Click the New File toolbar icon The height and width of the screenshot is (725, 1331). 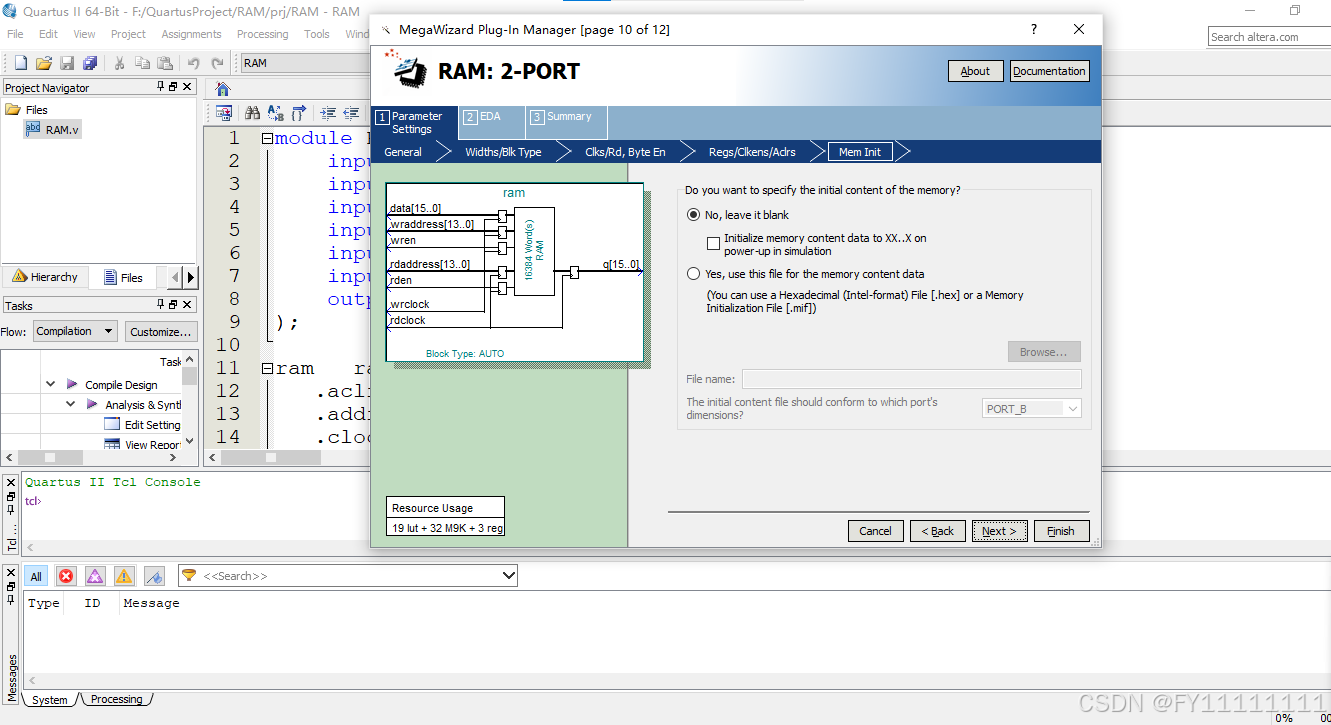point(20,63)
